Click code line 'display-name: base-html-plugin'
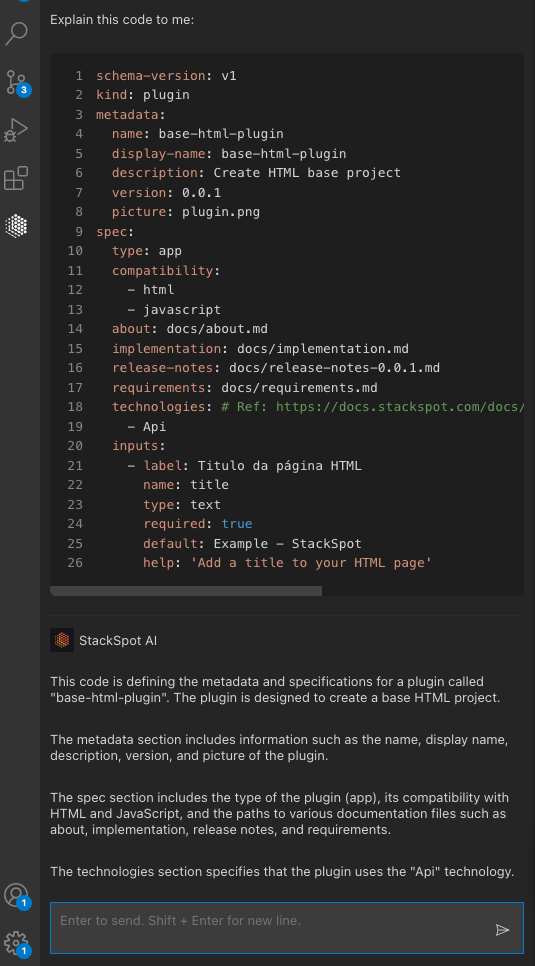The height and width of the screenshot is (966, 535). pos(229,153)
